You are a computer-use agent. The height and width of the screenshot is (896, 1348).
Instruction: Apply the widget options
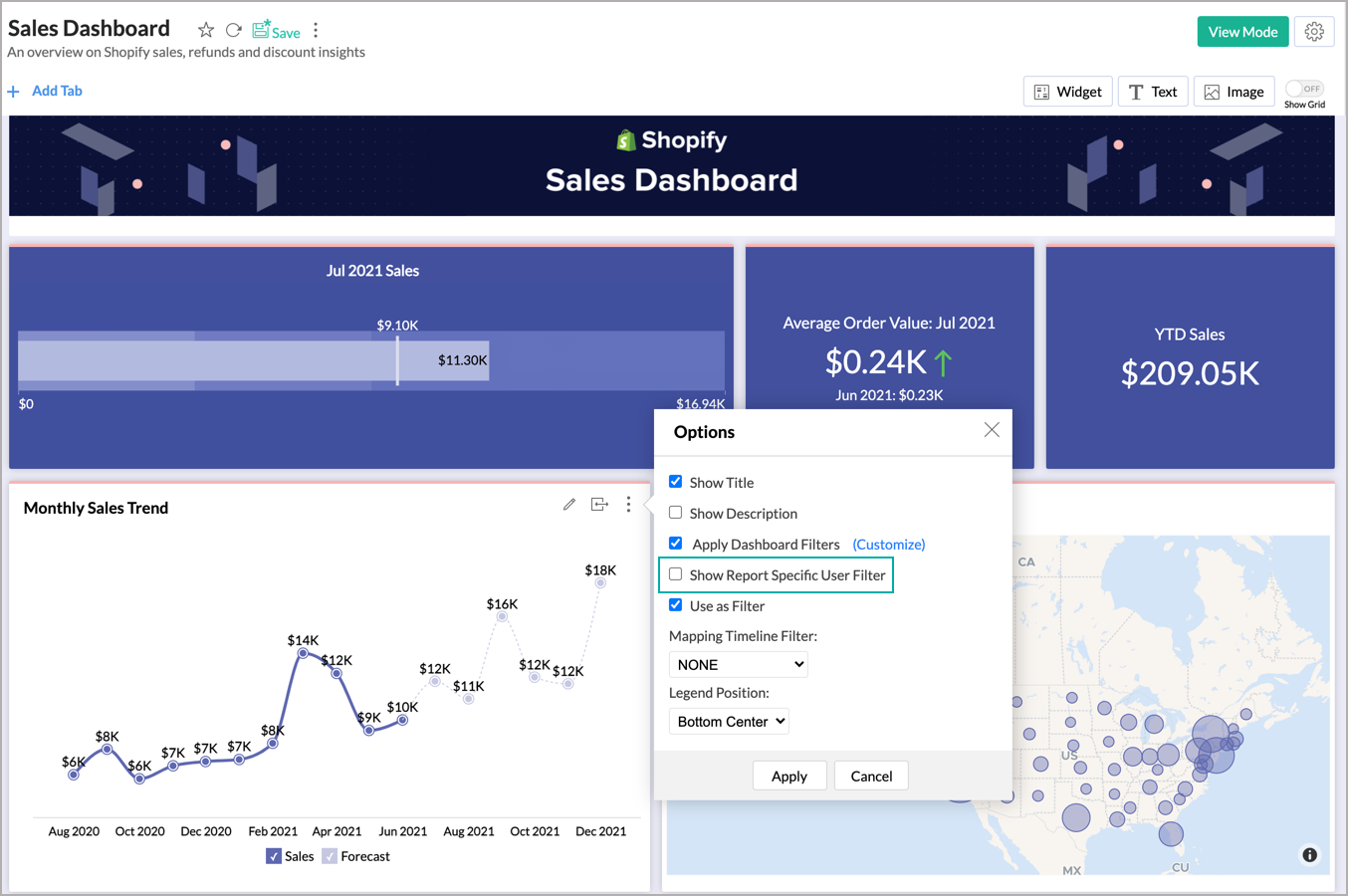pyautogui.click(x=789, y=776)
